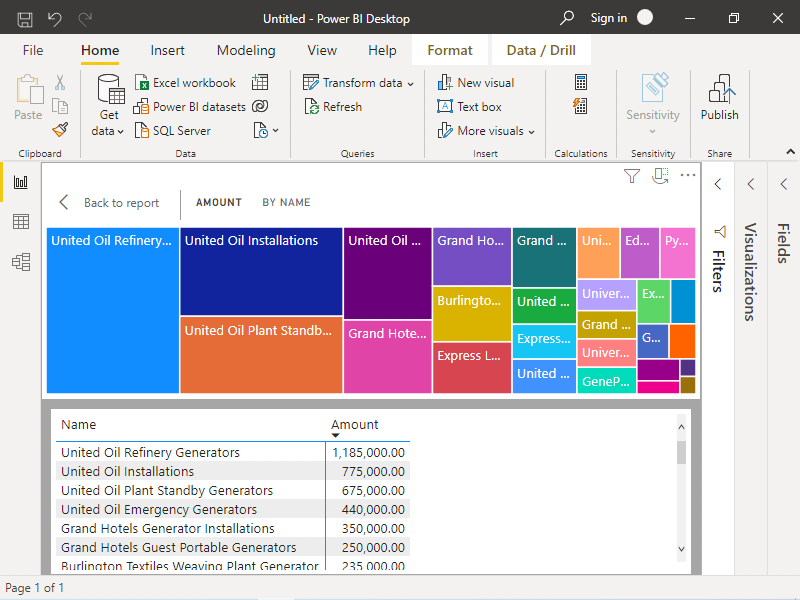The image size is (800, 600).
Task: Click the Sensitivity label icon
Action: click(654, 87)
